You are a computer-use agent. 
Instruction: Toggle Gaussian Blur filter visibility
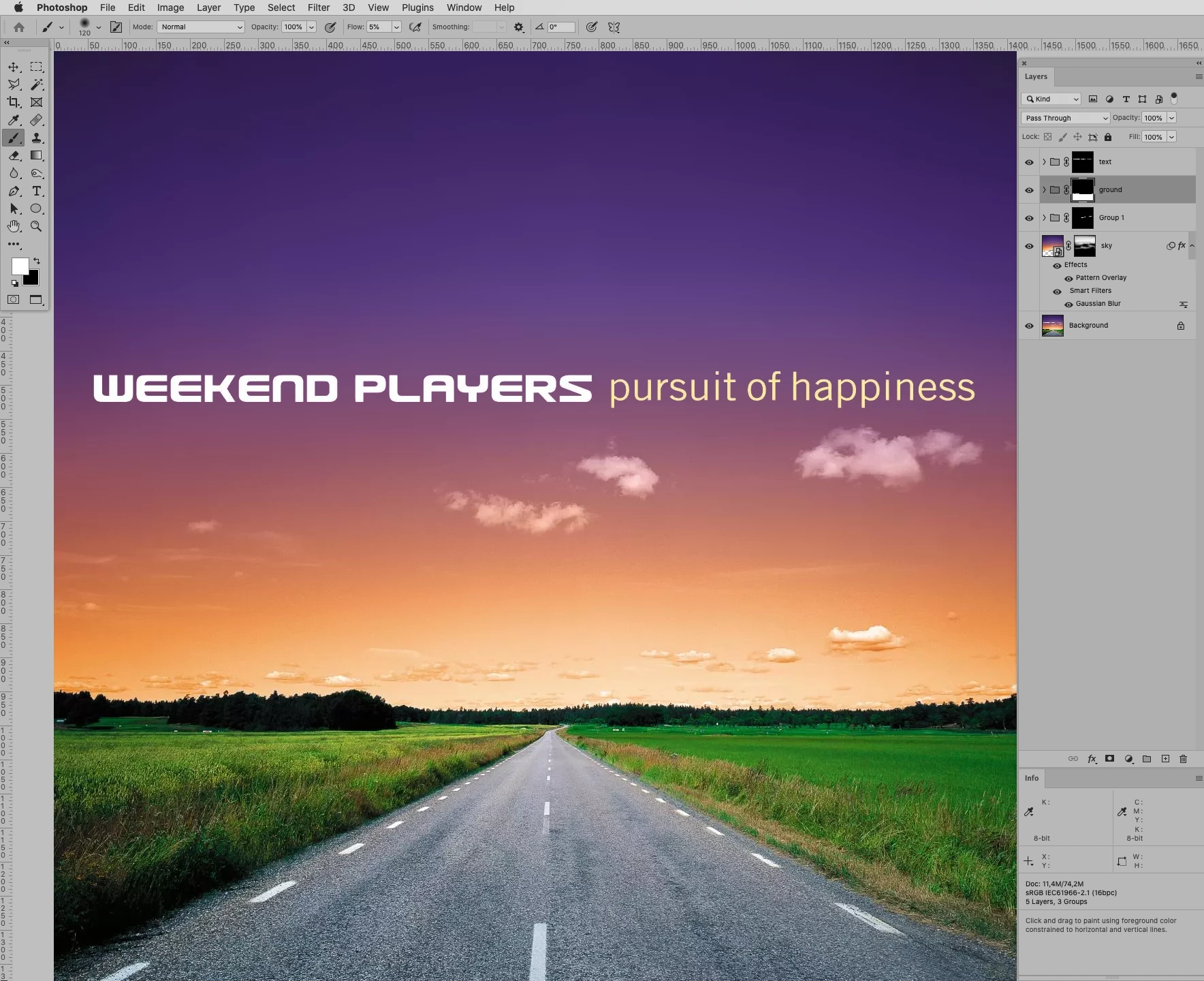(x=1068, y=304)
